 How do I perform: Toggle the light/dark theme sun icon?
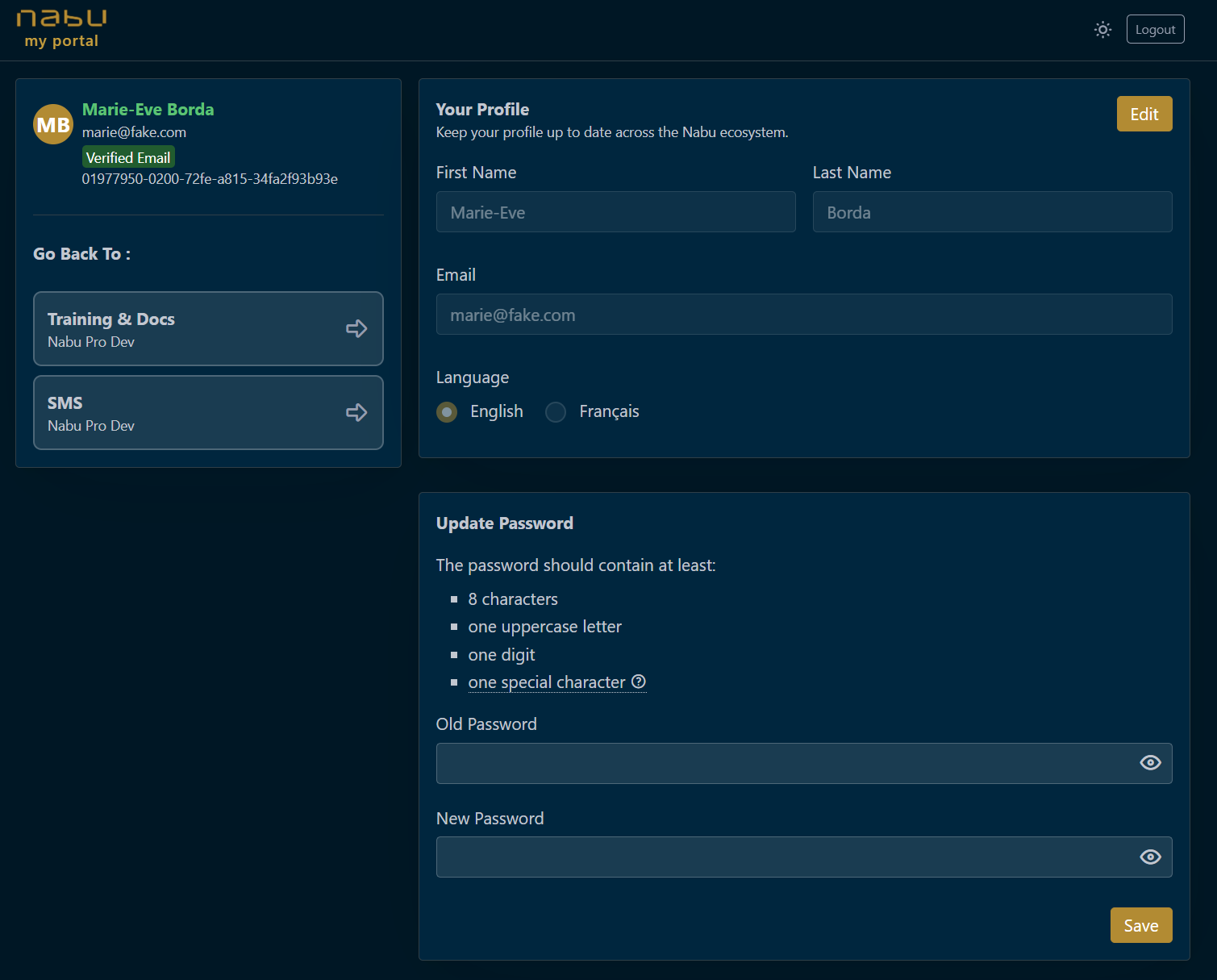click(1102, 30)
